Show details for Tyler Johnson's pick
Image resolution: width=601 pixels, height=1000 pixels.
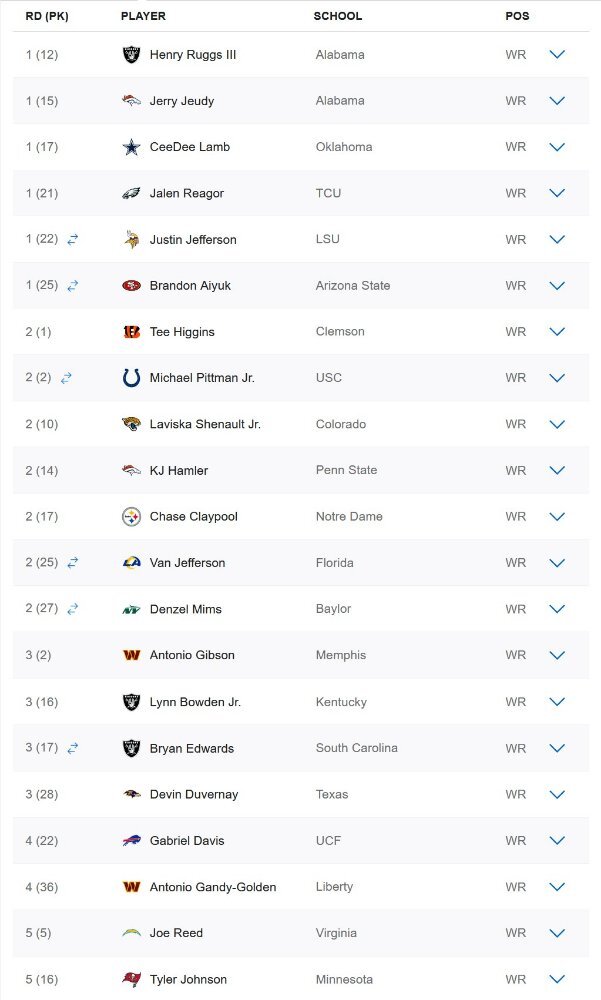tap(557, 980)
